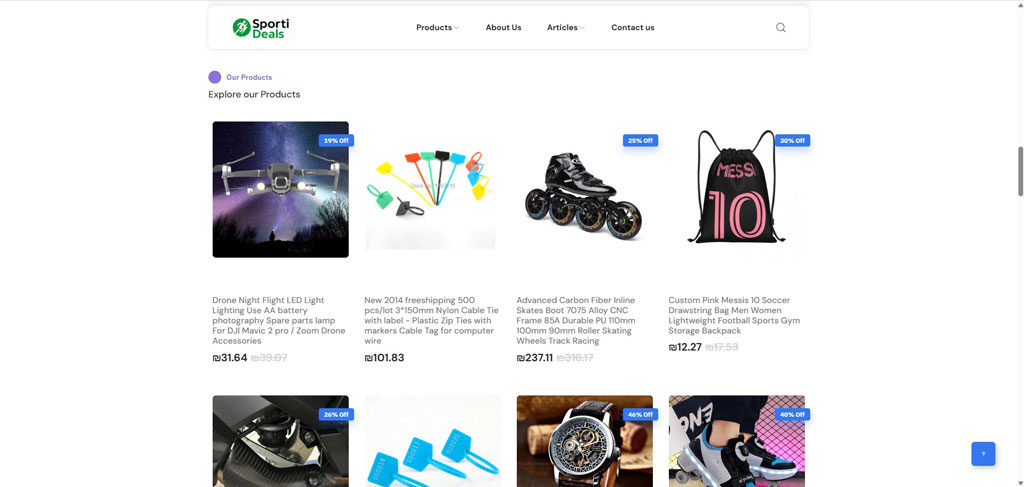Open Nylon Cable Tie with label link
This screenshot has width=1024, height=487.
[x=431, y=321]
